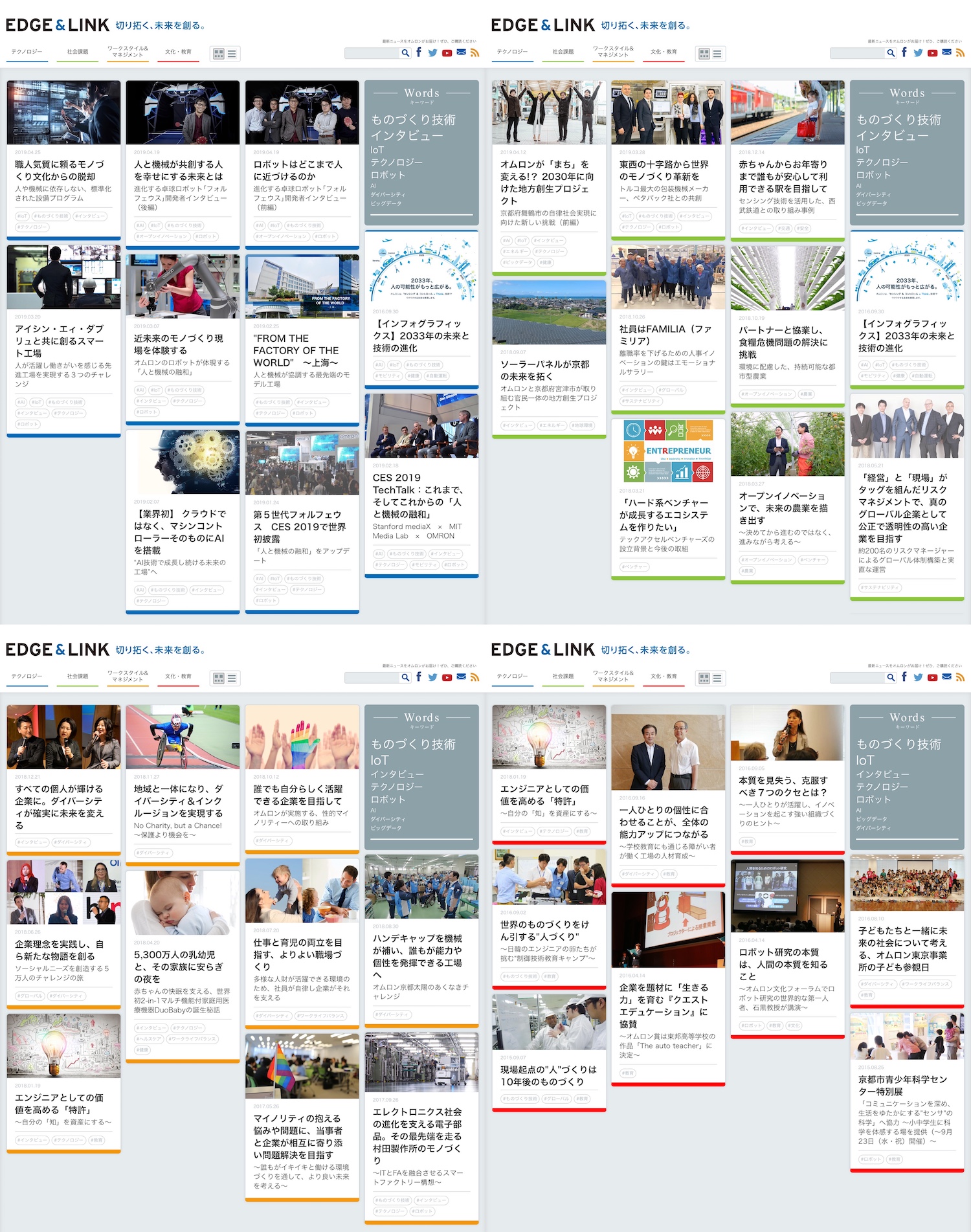Select ワークスタイル&マネジメント tab in the bottom-left page
The width and height of the screenshot is (971, 1232).
click(128, 677)
